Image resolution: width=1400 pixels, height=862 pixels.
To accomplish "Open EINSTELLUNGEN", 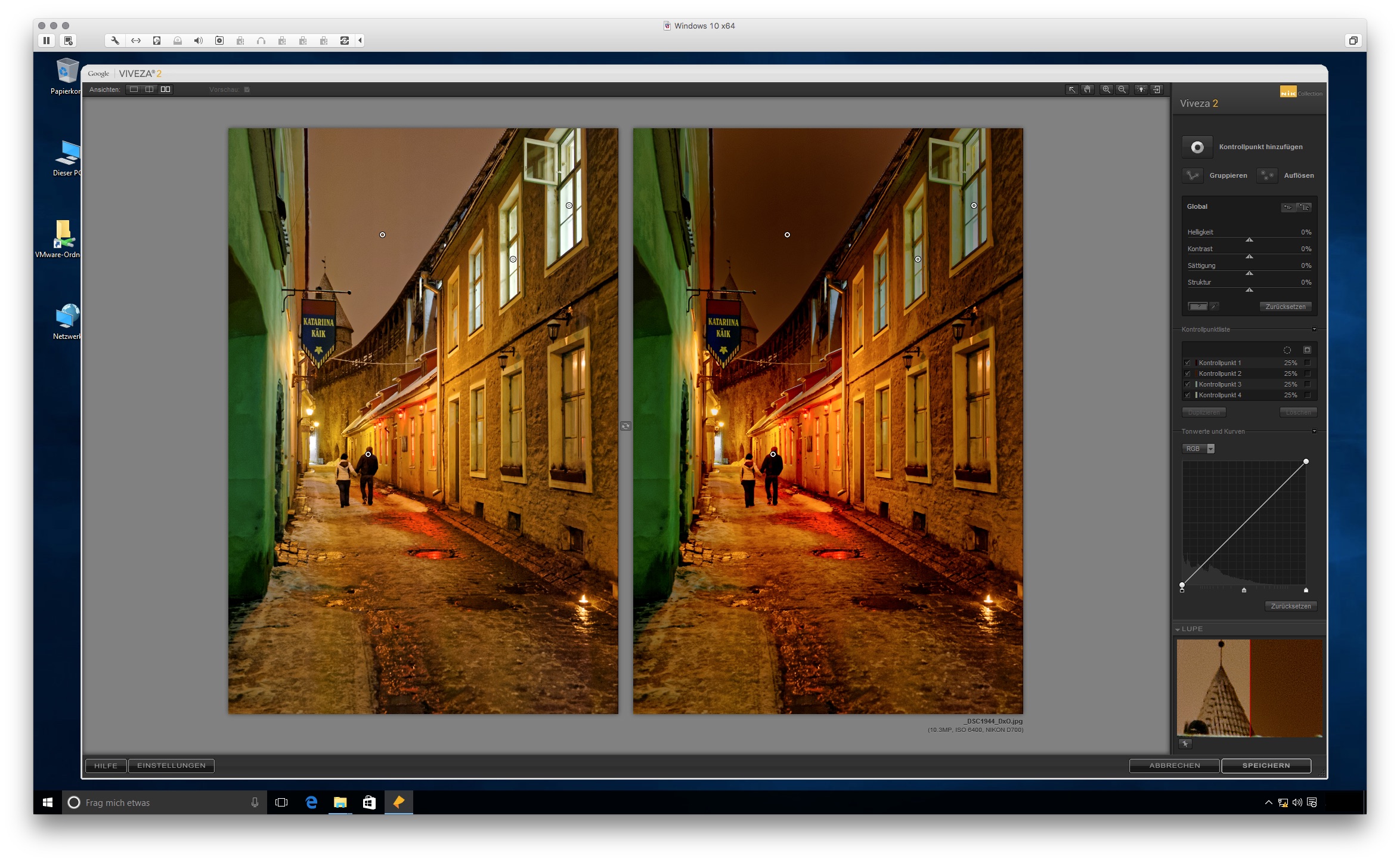I will 171,765.
